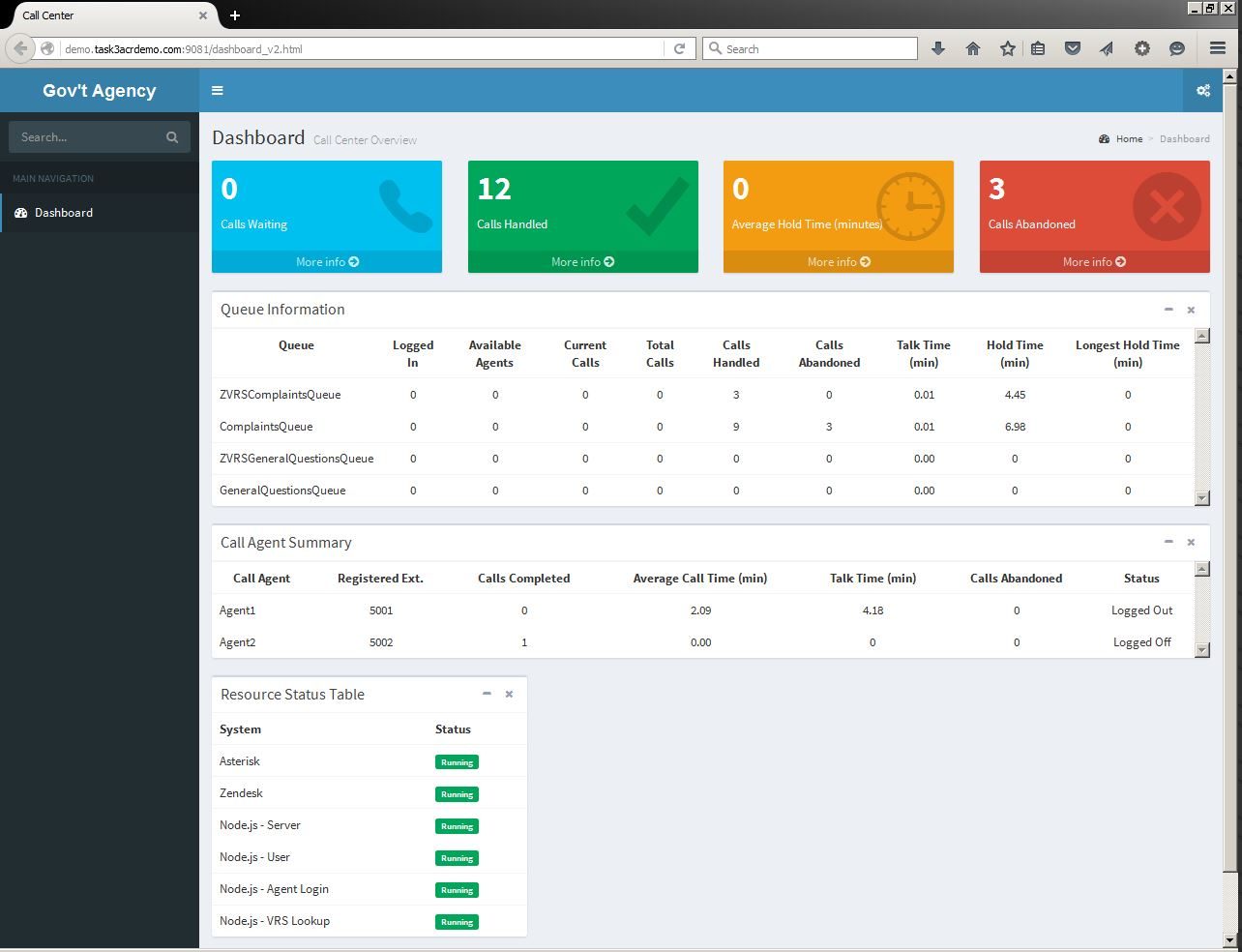
Task: Click the globe site identity icon in address bar
Action: point(47,48)
